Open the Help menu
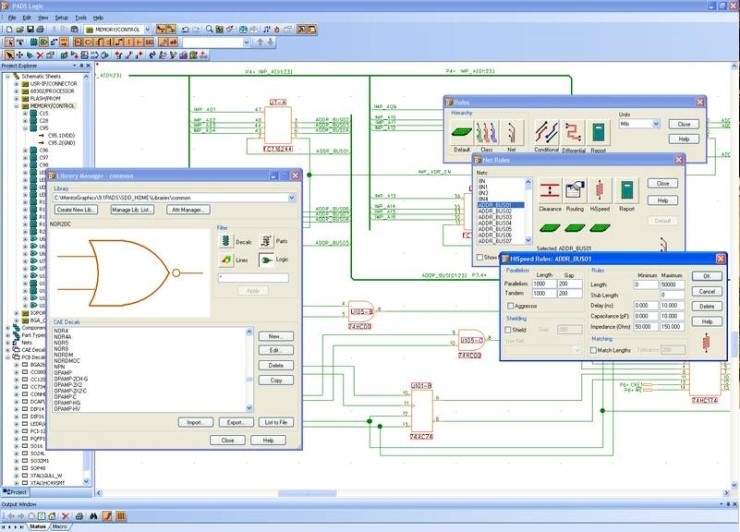The height and width of the screenshot is (532, 740). pyautogui.click(x=98, y=17)
